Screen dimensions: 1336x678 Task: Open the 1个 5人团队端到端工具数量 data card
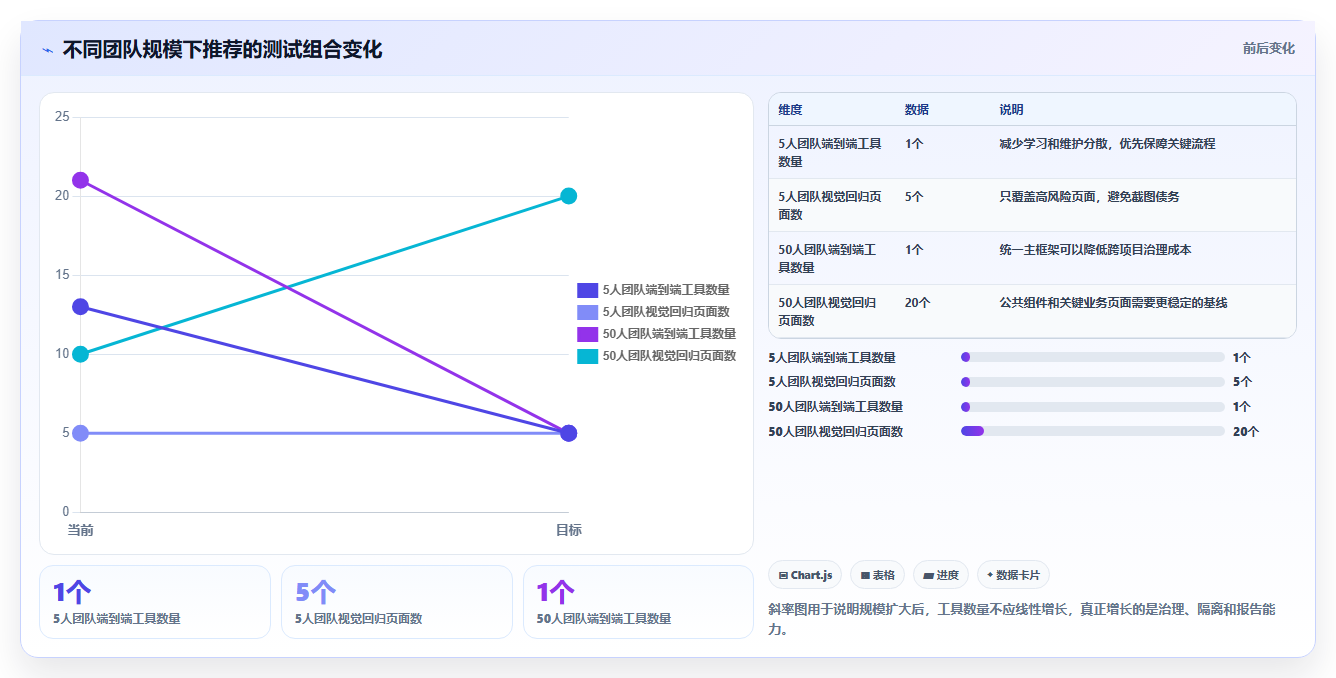pos(155,602)
